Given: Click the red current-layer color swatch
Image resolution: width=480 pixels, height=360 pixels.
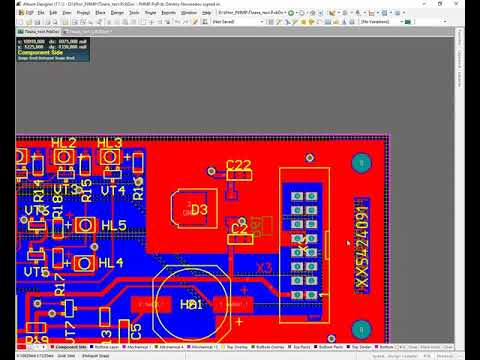Looking at the screenshot, I should click(x=21, y=347).
